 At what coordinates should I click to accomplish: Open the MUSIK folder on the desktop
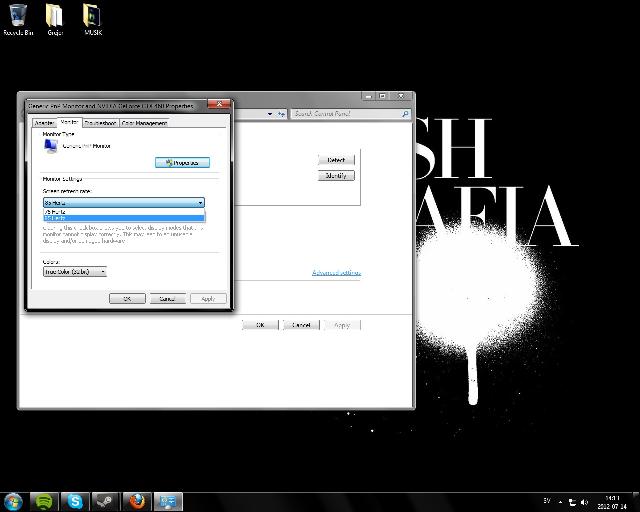point(93,20)
